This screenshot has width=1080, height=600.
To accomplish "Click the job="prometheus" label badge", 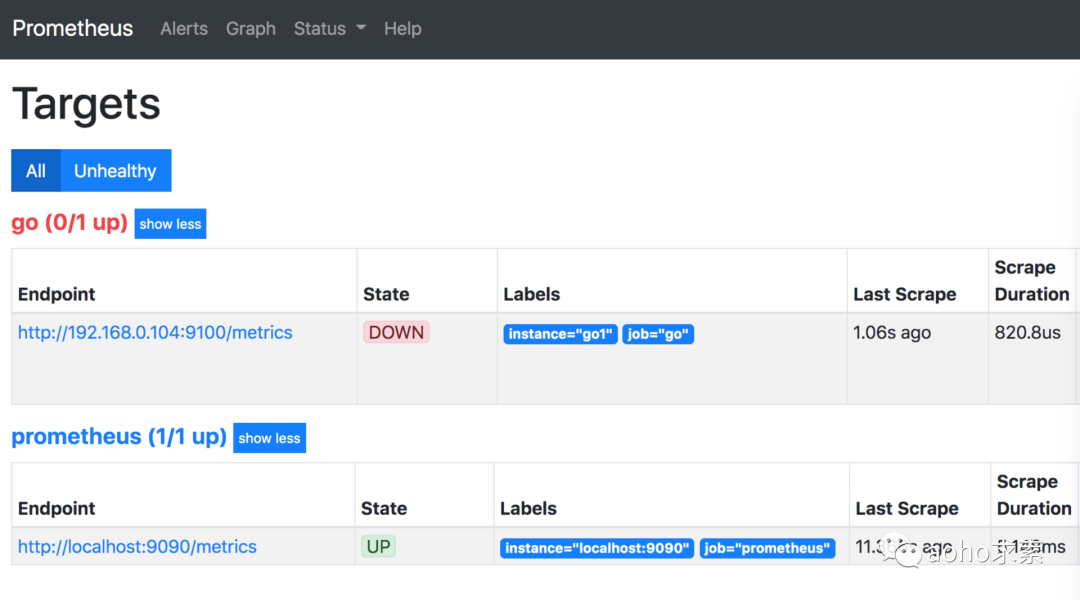I will click(x=767, y=548).
